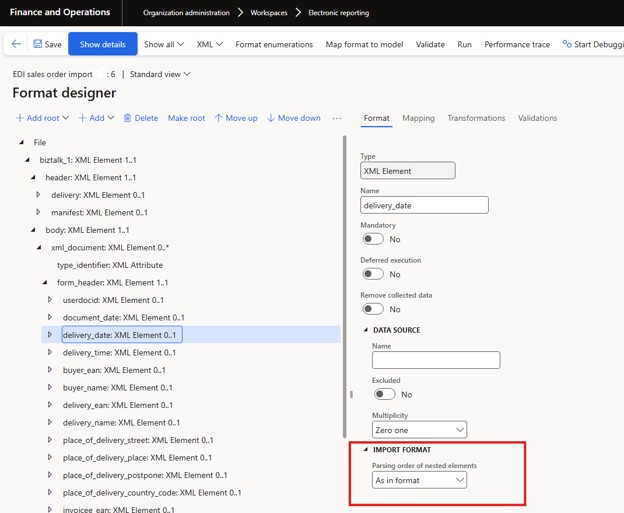
Task: Select body: XML Element 1..1
Action: [x=87, y=230]
